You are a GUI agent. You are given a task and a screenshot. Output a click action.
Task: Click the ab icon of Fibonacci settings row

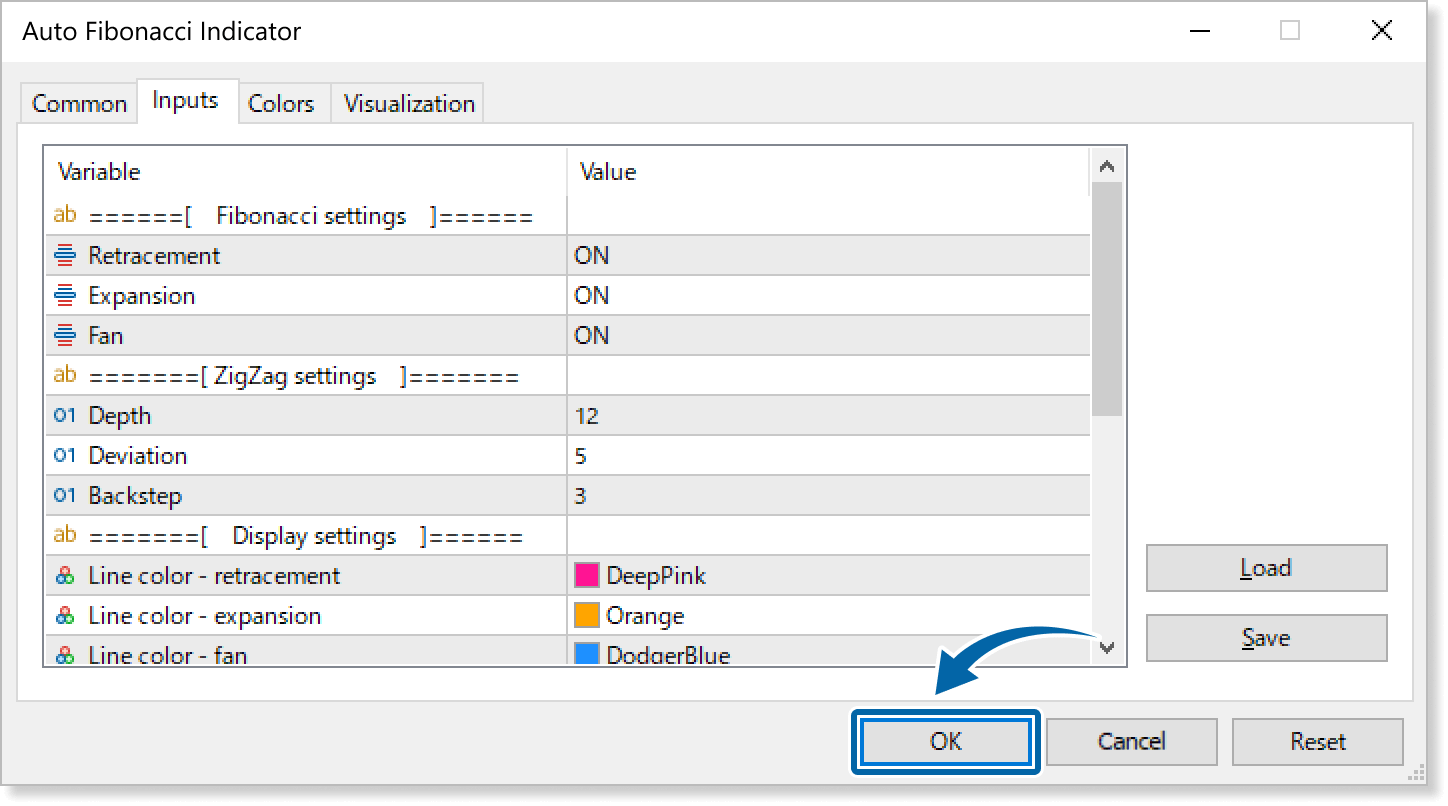(65, 215)
